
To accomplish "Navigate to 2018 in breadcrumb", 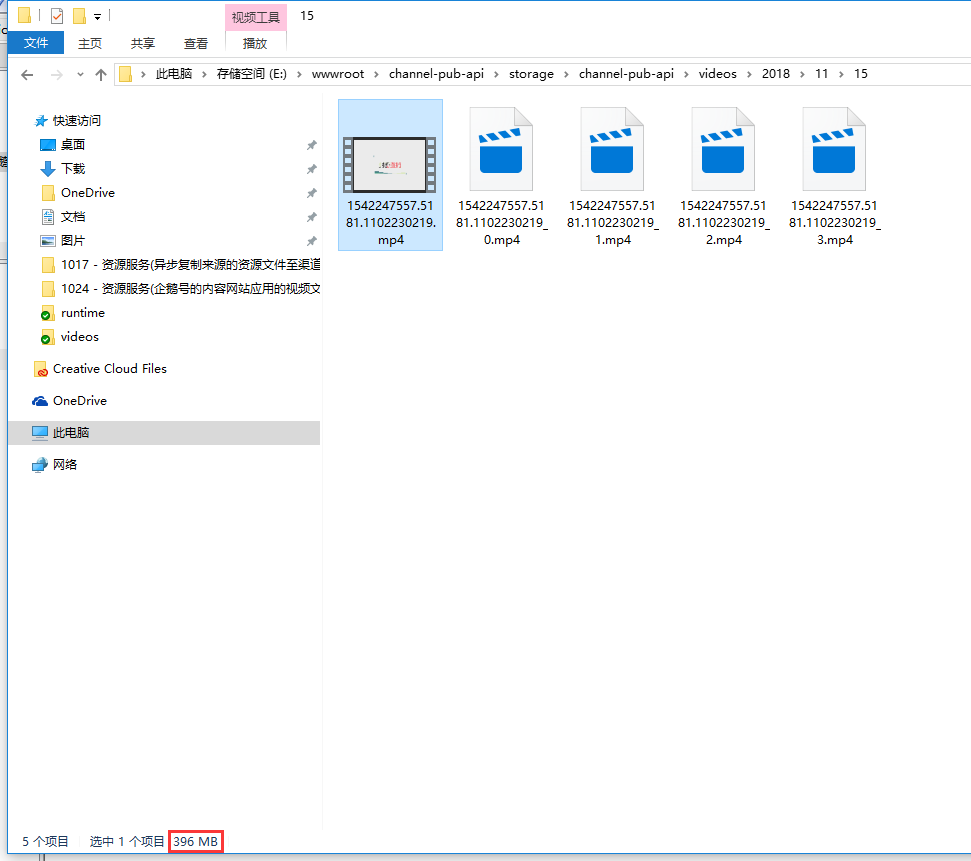I will pyautogui.click(x=776, y=74).
